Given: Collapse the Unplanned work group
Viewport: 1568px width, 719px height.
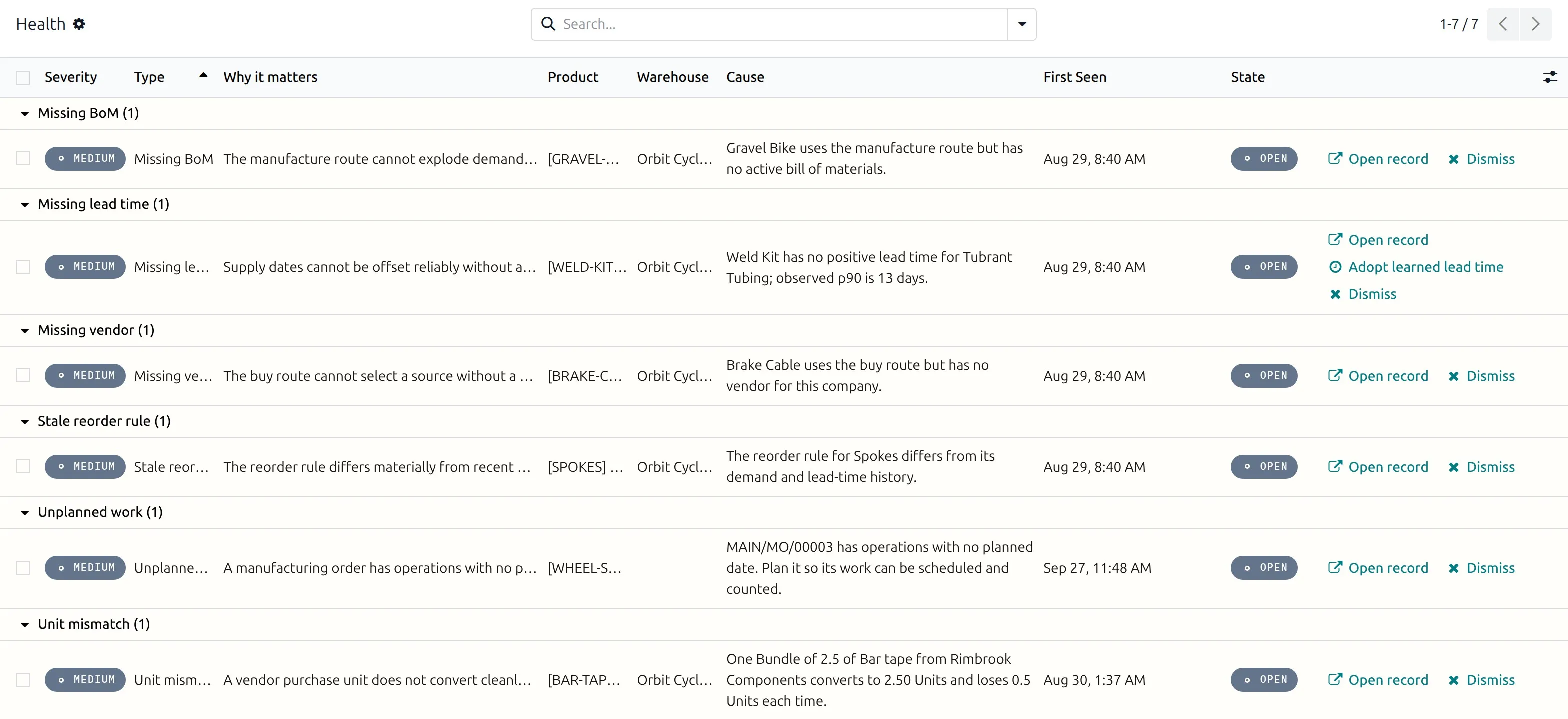Looking at the screenshot, I should (25, 513).
